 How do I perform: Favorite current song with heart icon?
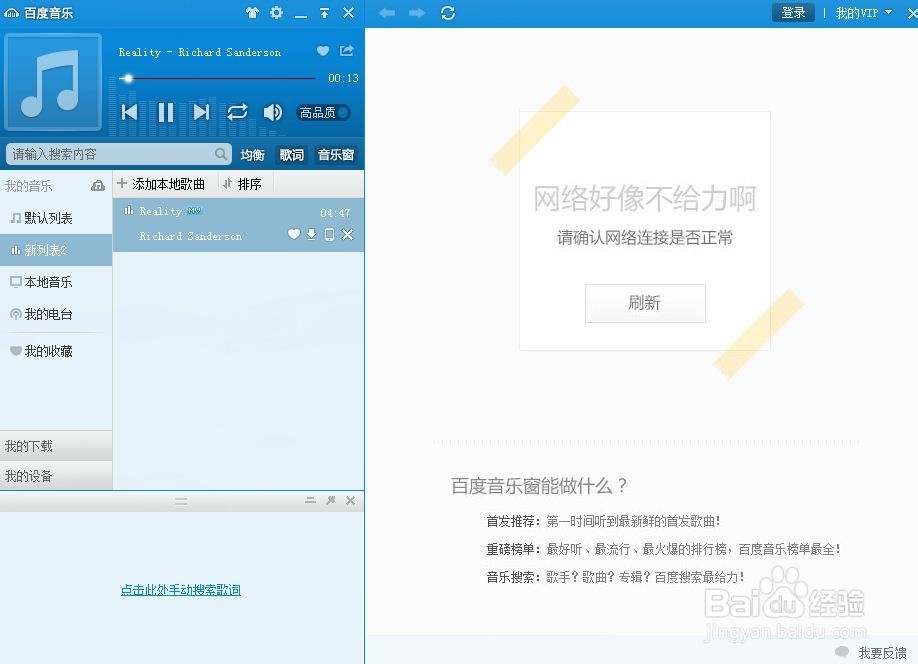click(x=322, y=51)
